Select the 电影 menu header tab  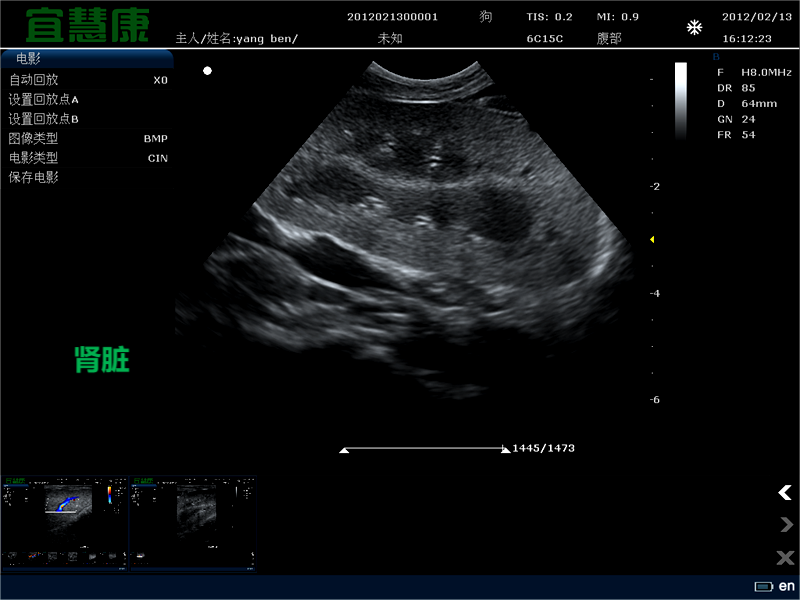30,58
